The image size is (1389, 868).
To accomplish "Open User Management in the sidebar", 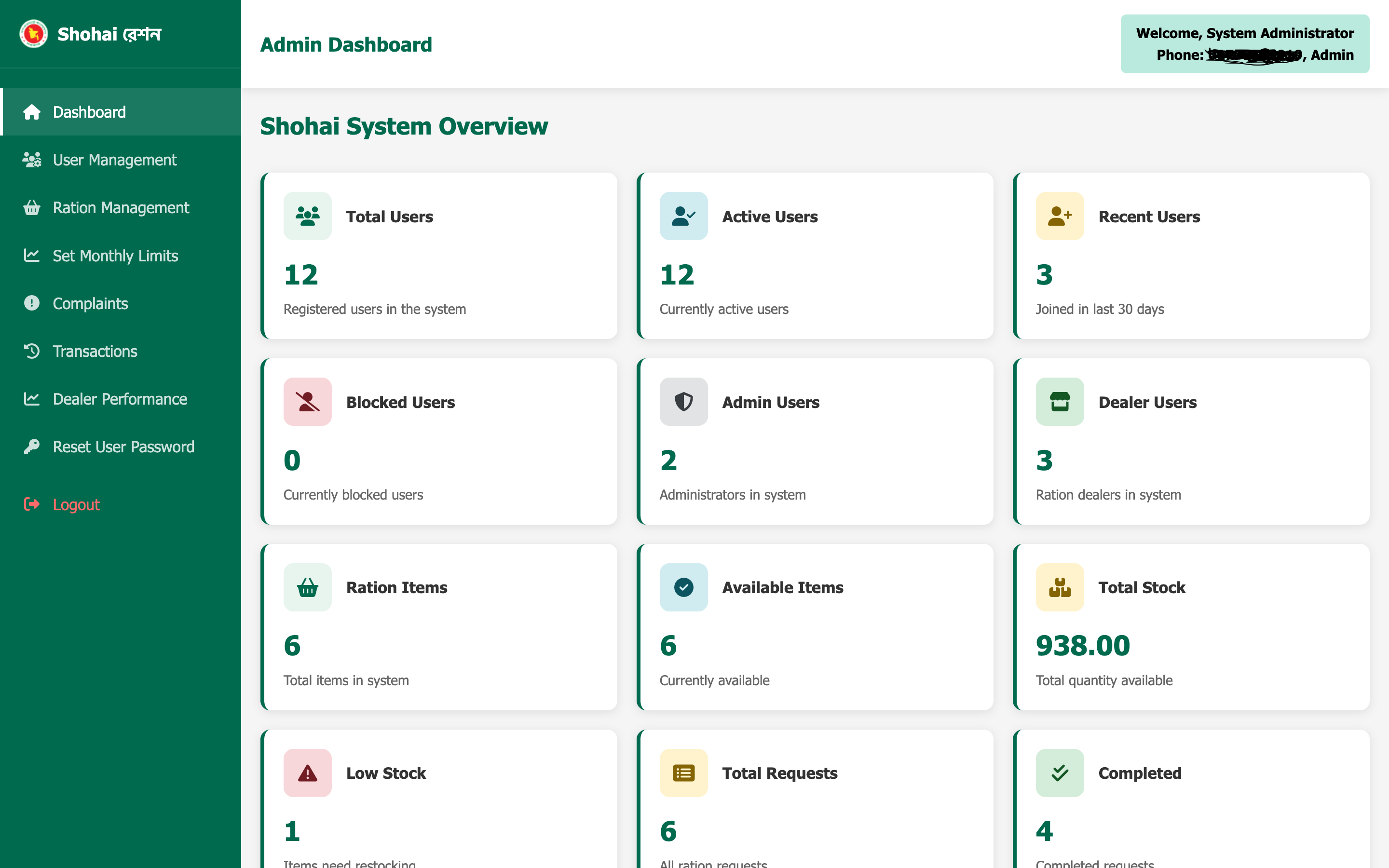I will click(x=121, y=160).
